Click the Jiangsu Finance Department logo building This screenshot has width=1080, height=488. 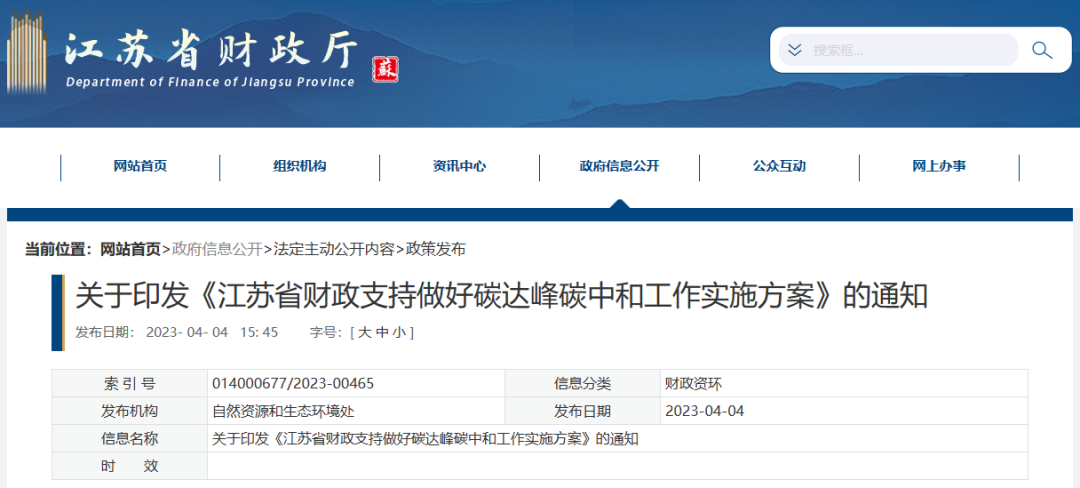(x=27, y=52)
